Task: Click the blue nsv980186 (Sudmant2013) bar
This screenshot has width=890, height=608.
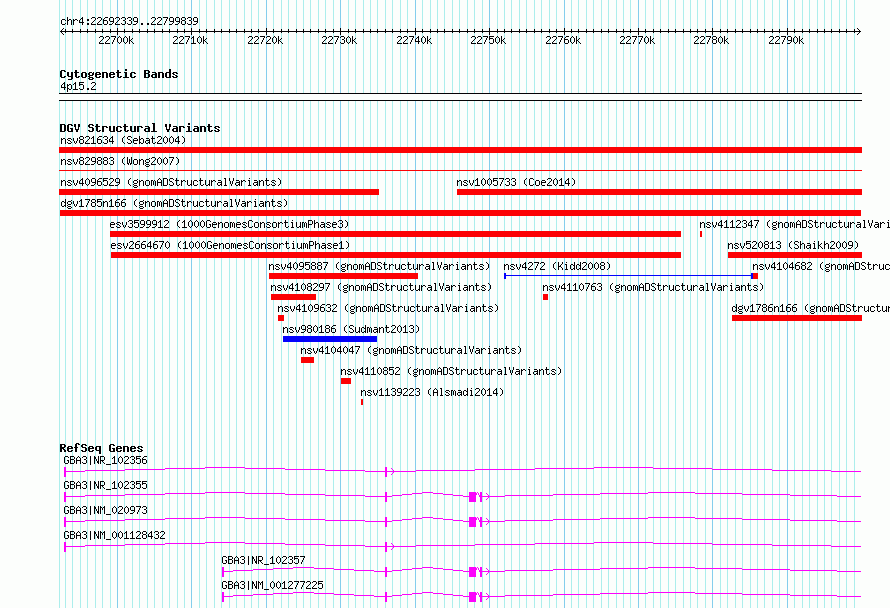Action: (330, 339)
